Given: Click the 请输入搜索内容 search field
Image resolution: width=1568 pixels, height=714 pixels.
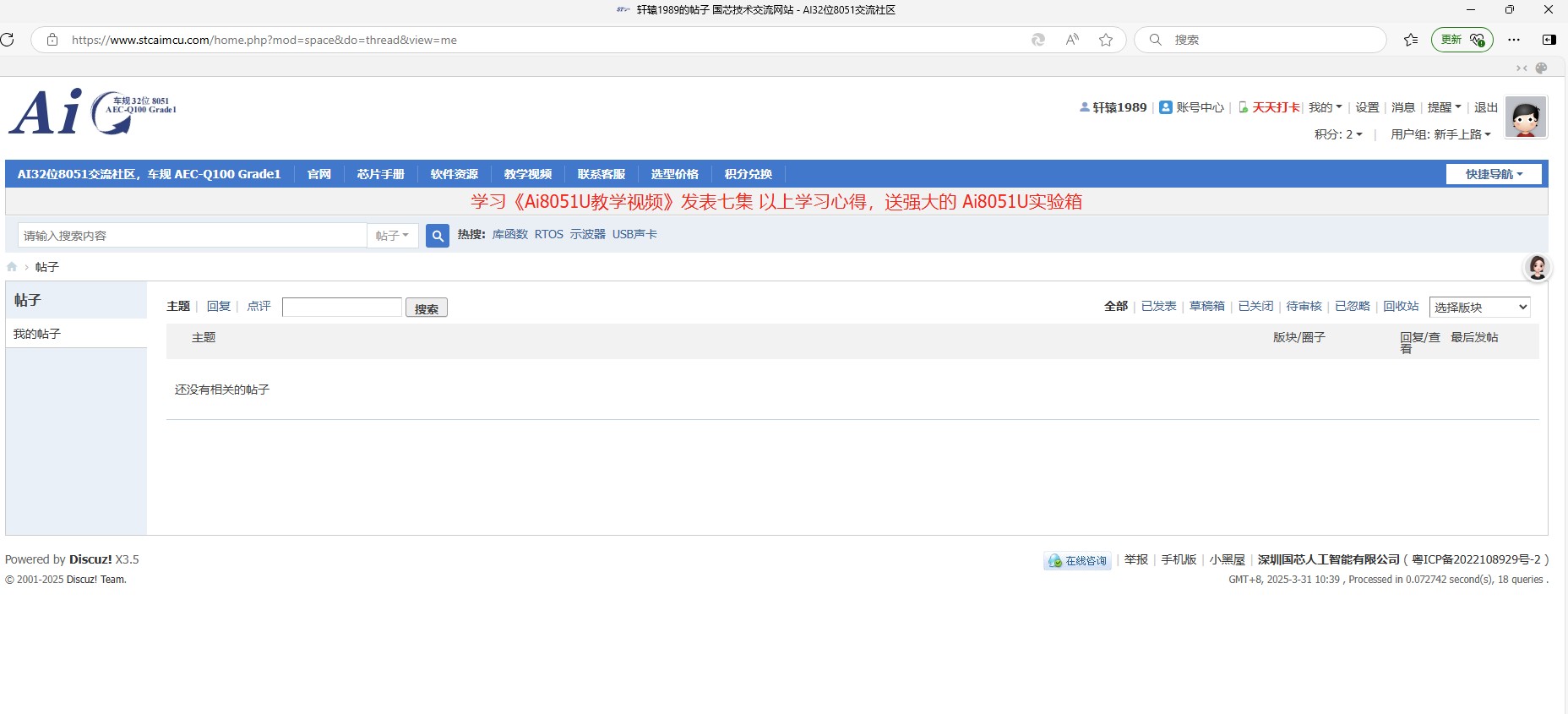Looking at the screenshot, I should [193, 236].
